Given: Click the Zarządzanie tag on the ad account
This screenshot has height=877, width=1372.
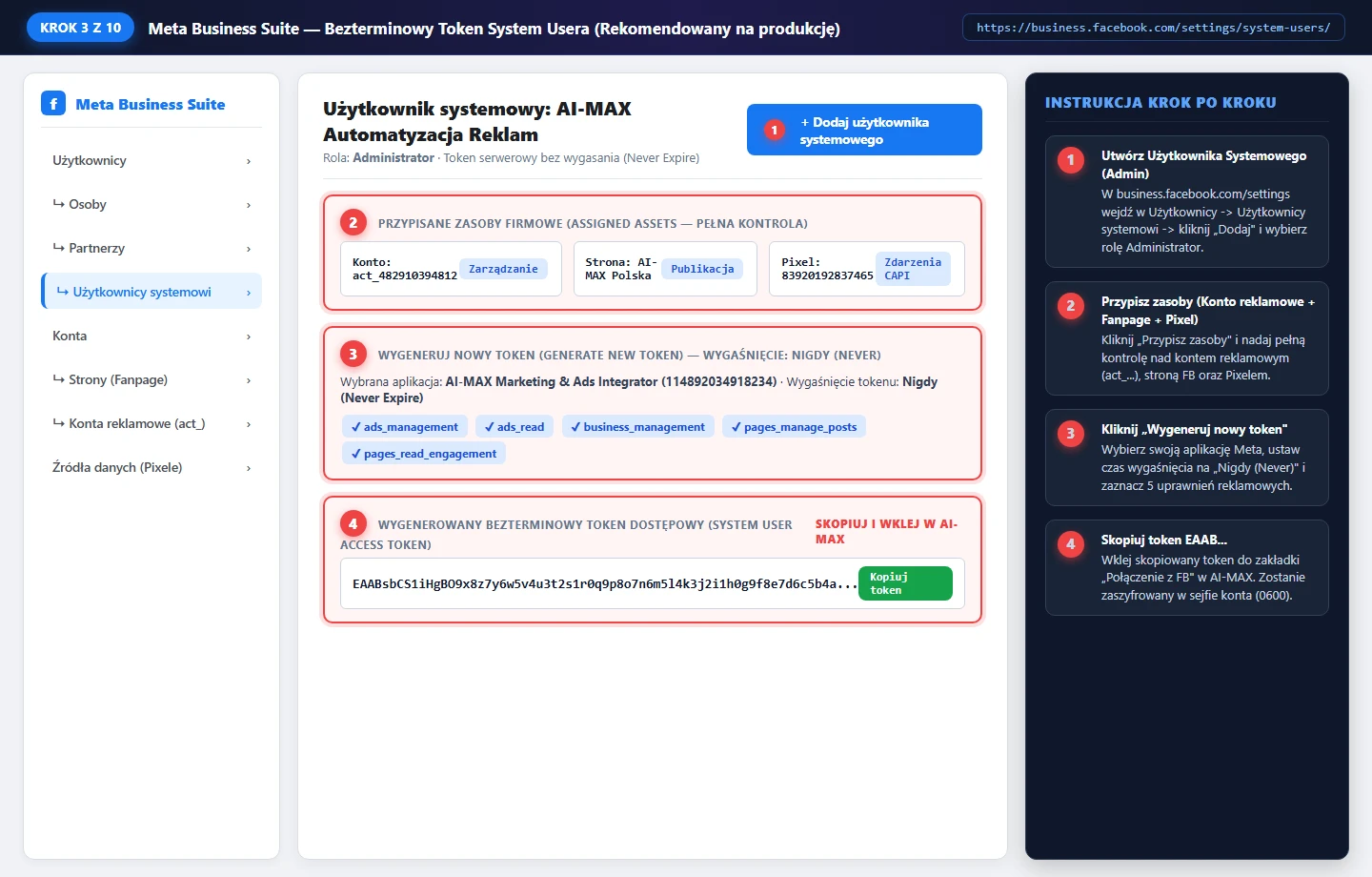Looking at the screenshot, I should click(x=503, y=269).
